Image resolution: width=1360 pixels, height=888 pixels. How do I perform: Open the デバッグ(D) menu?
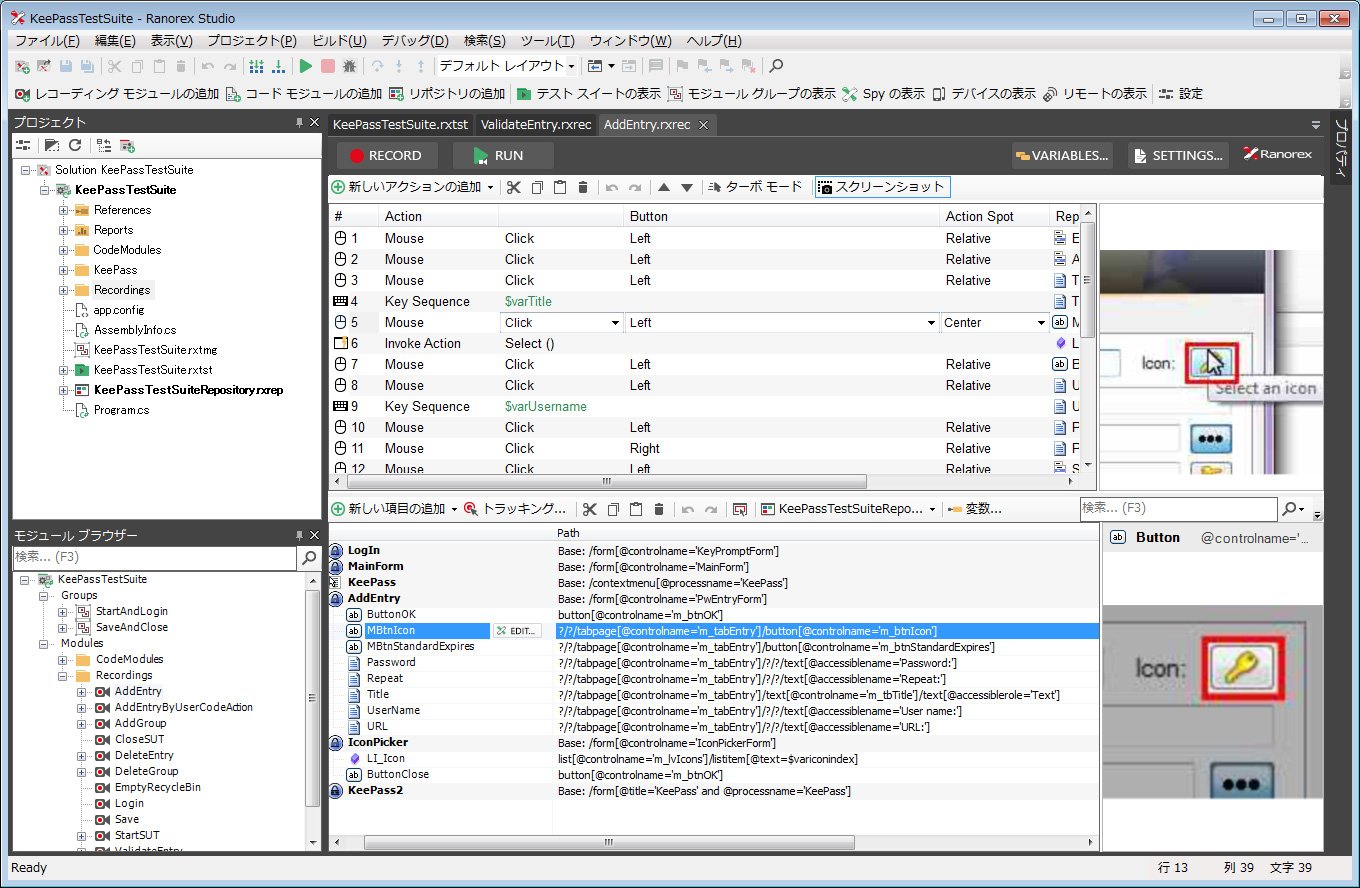pos(415,41)
